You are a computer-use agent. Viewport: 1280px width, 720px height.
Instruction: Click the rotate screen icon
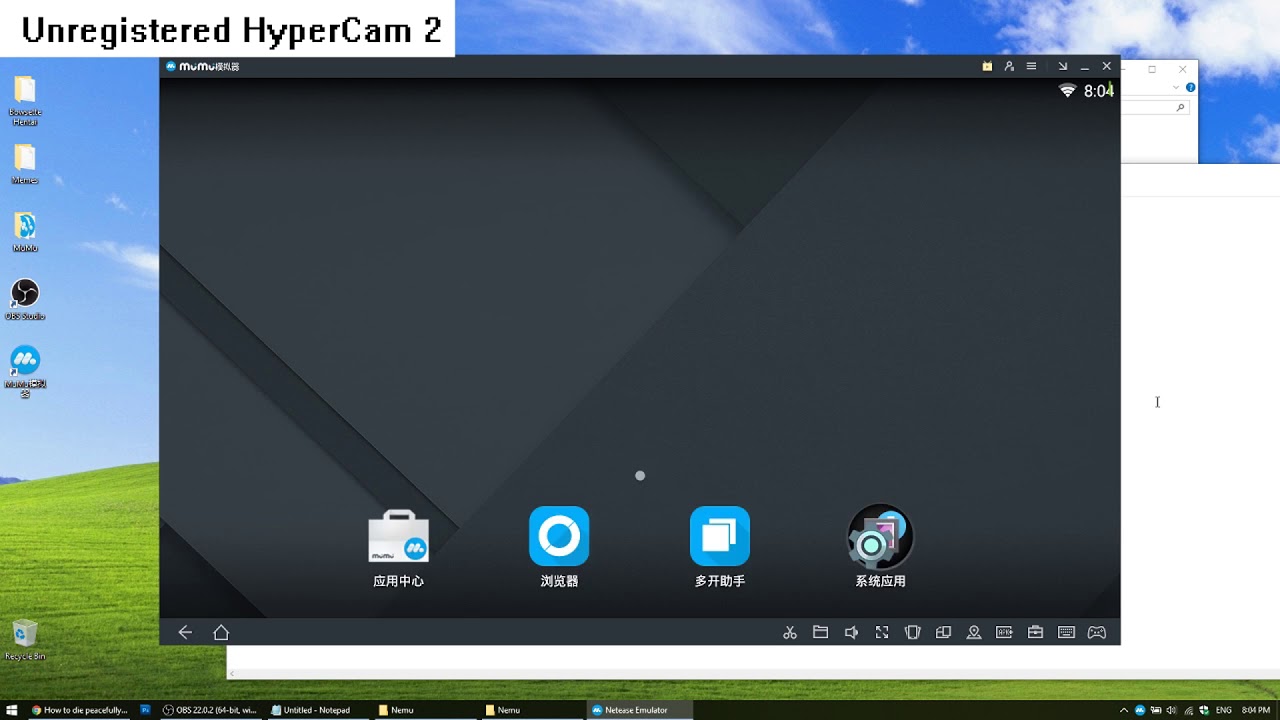point(943,632)
